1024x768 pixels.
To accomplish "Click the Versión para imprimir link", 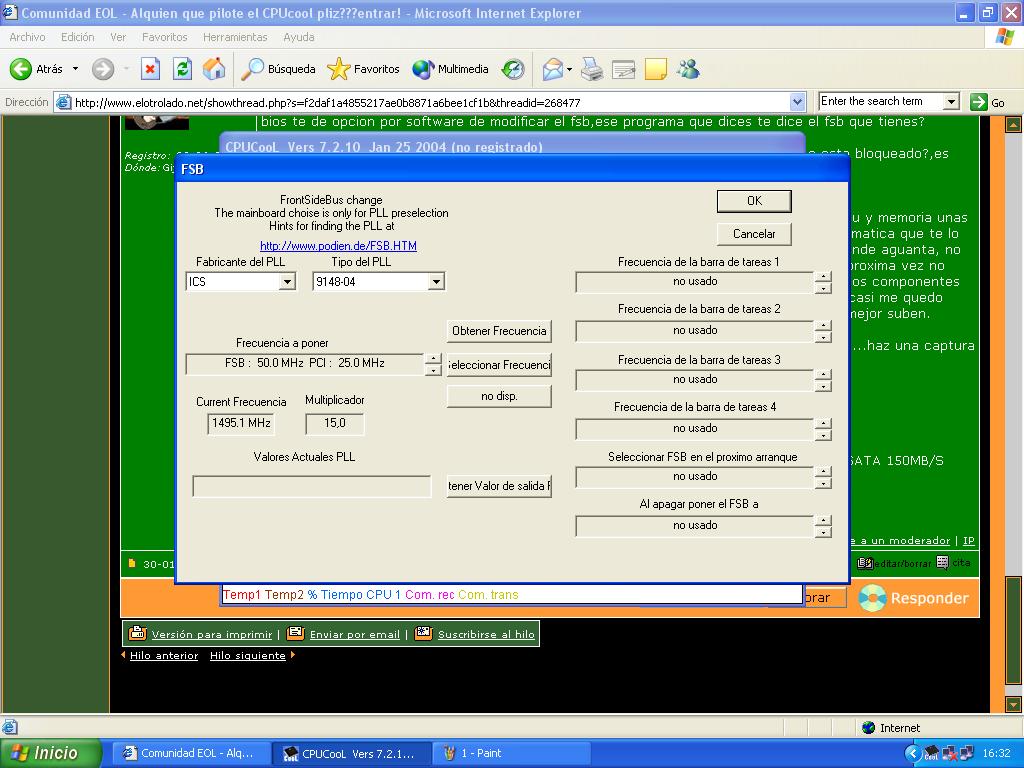I will click(212, 634).
